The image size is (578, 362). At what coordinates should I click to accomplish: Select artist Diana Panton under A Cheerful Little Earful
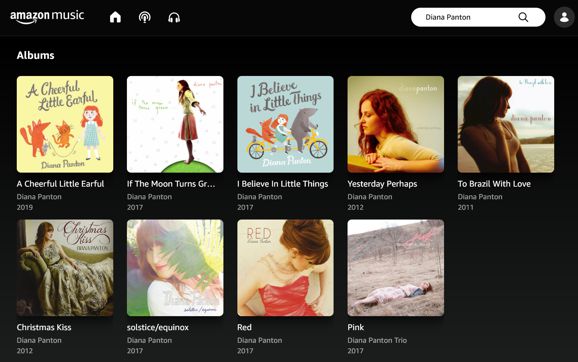pos(39,197)
